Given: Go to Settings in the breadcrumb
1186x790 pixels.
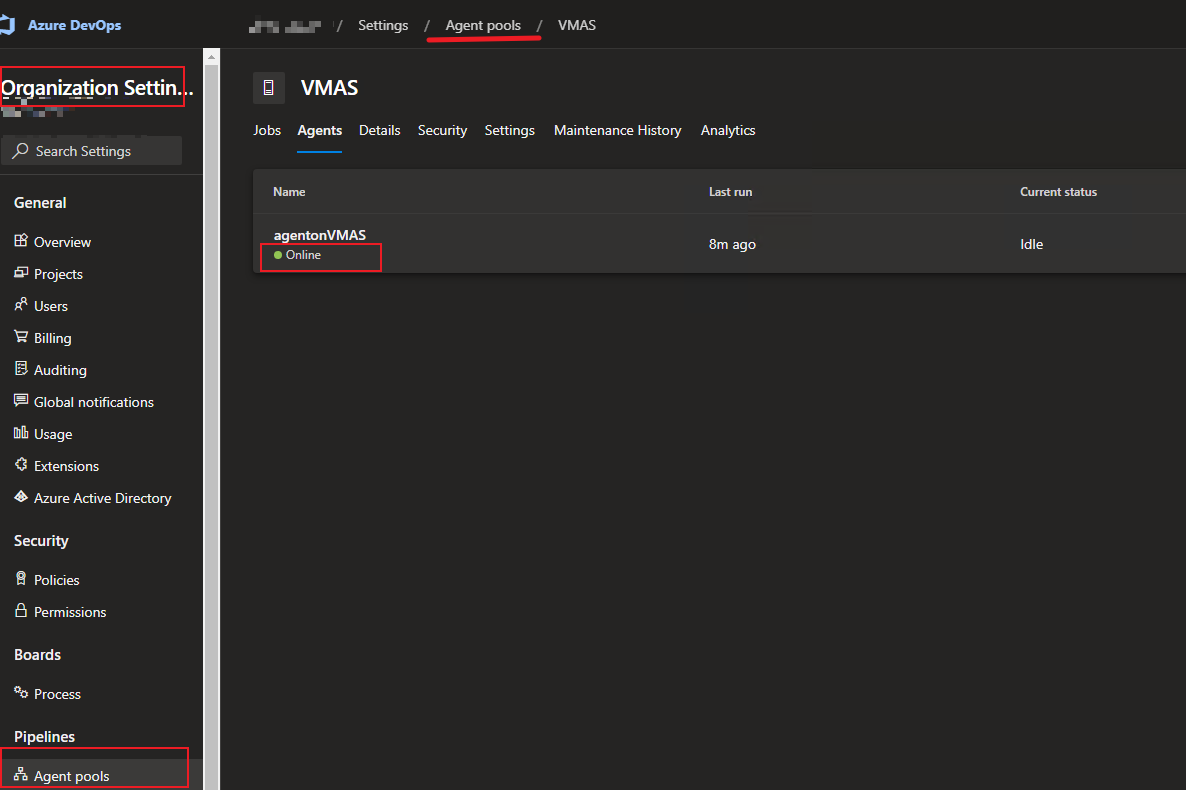Looking at the screenshot, I should (383, 25).
